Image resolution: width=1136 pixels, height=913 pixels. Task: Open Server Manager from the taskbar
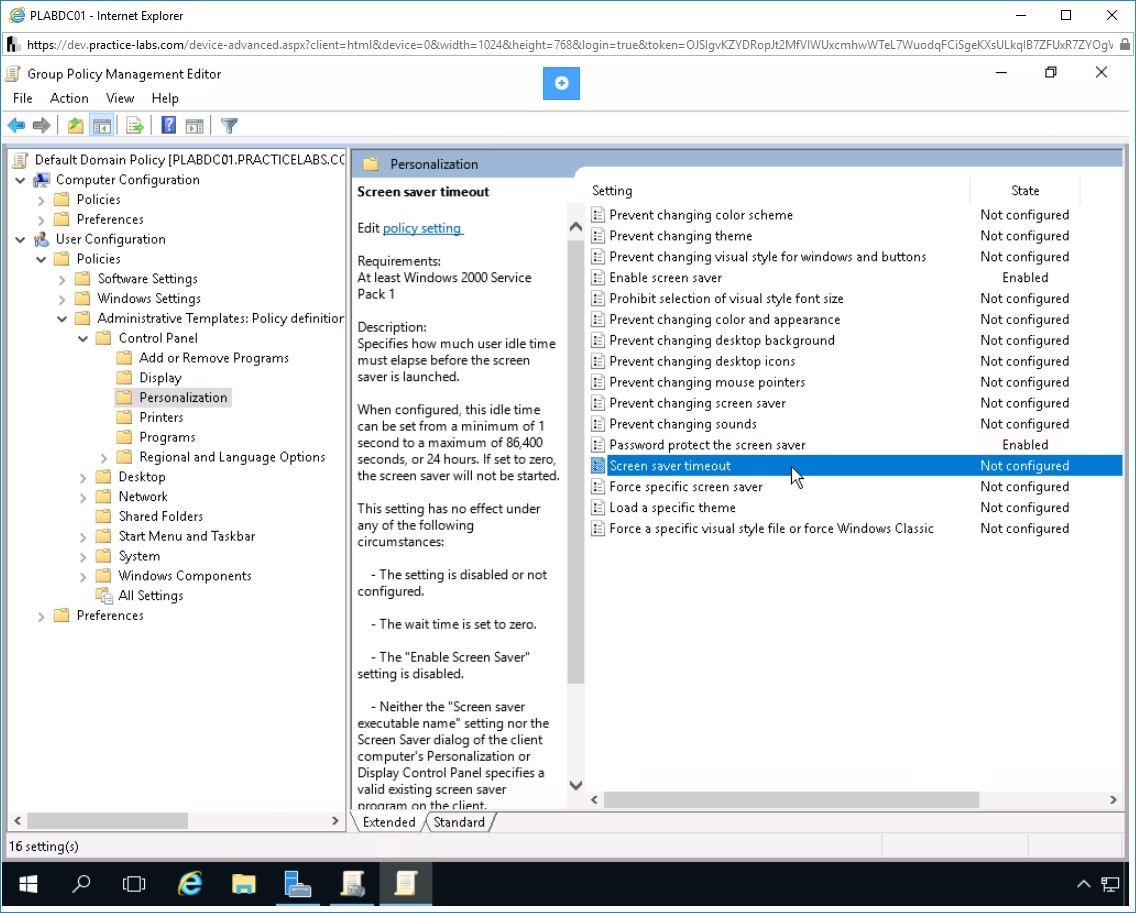click(x=297, y=883)
